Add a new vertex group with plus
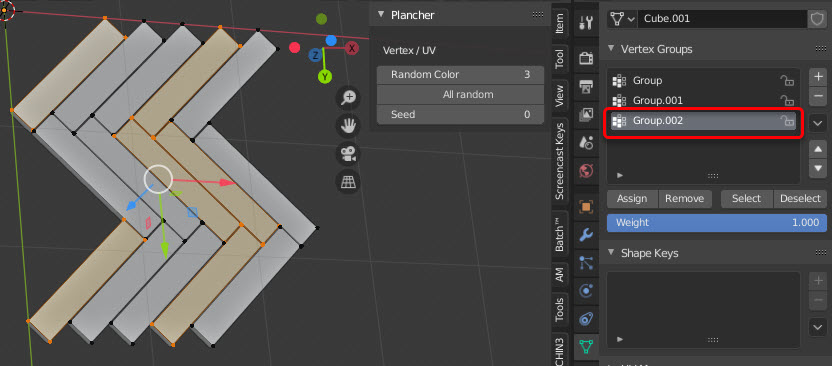This screenshot has width=832, height=366. (x=818, y=77)
